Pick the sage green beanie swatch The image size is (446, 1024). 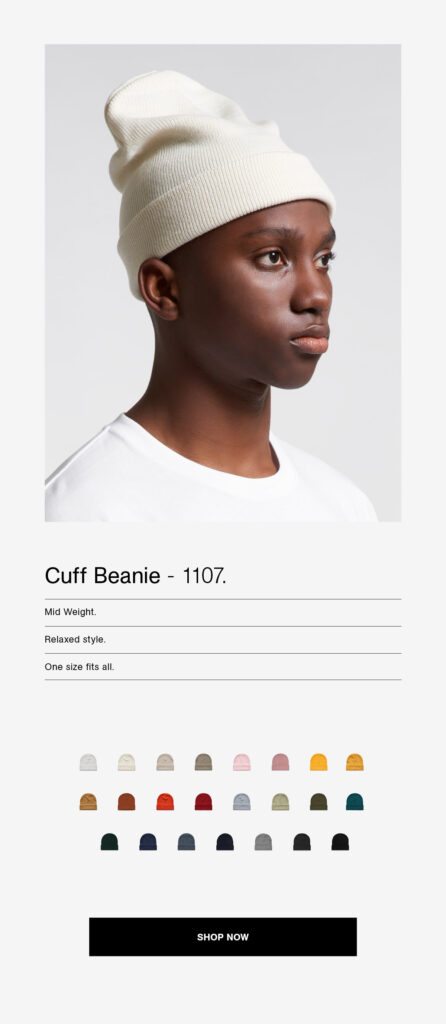(x=280, y=802)
